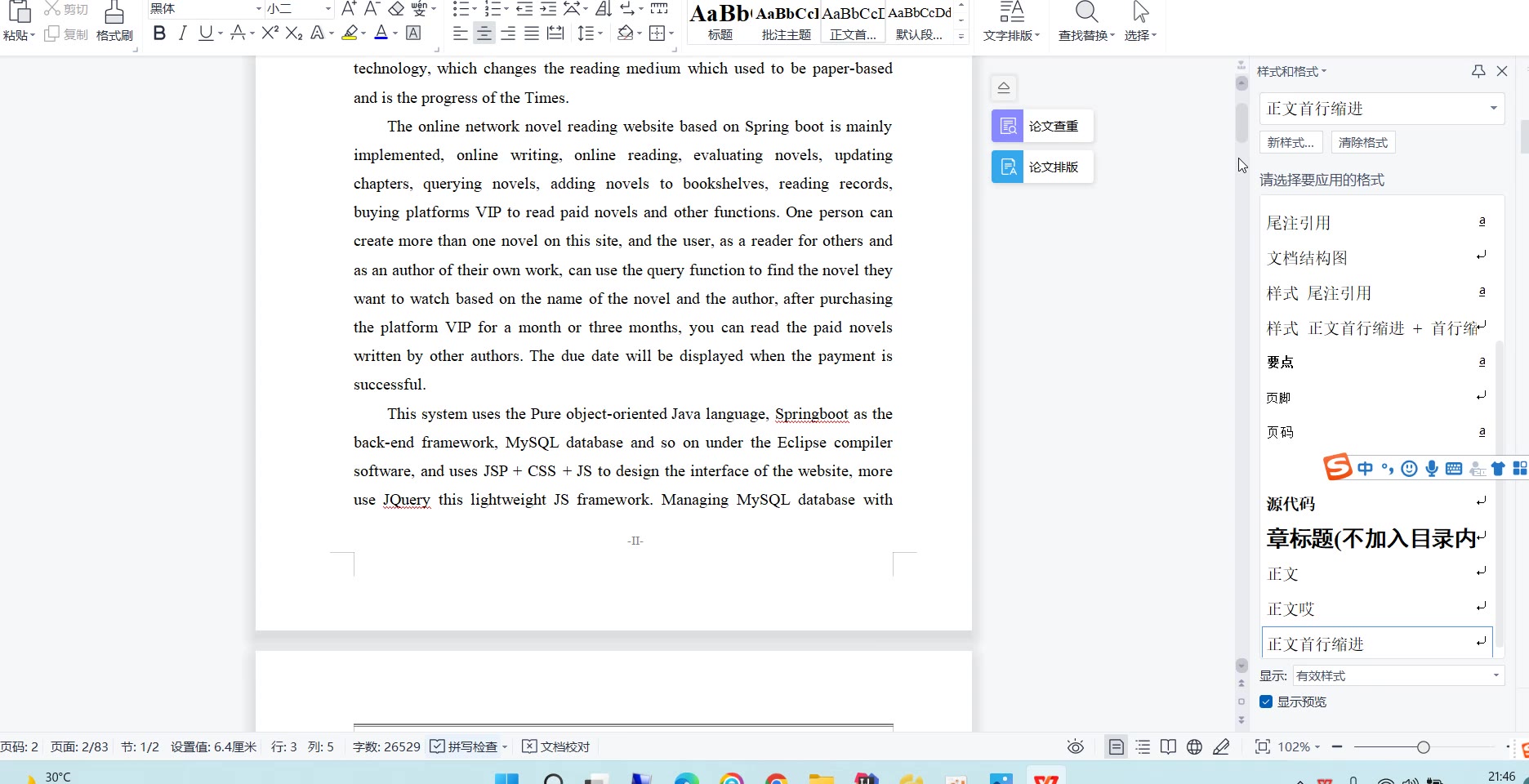Click the text highlight color marker
Viewport: 1529px width, 784px height.
point(350,33)
